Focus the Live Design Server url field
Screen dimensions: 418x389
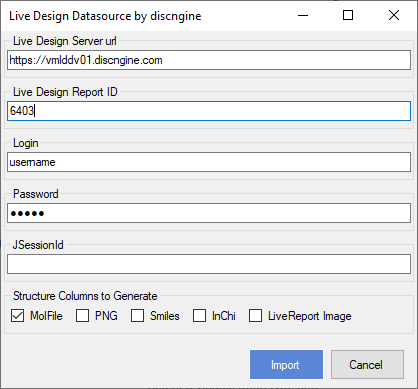(x=209, y=60)
